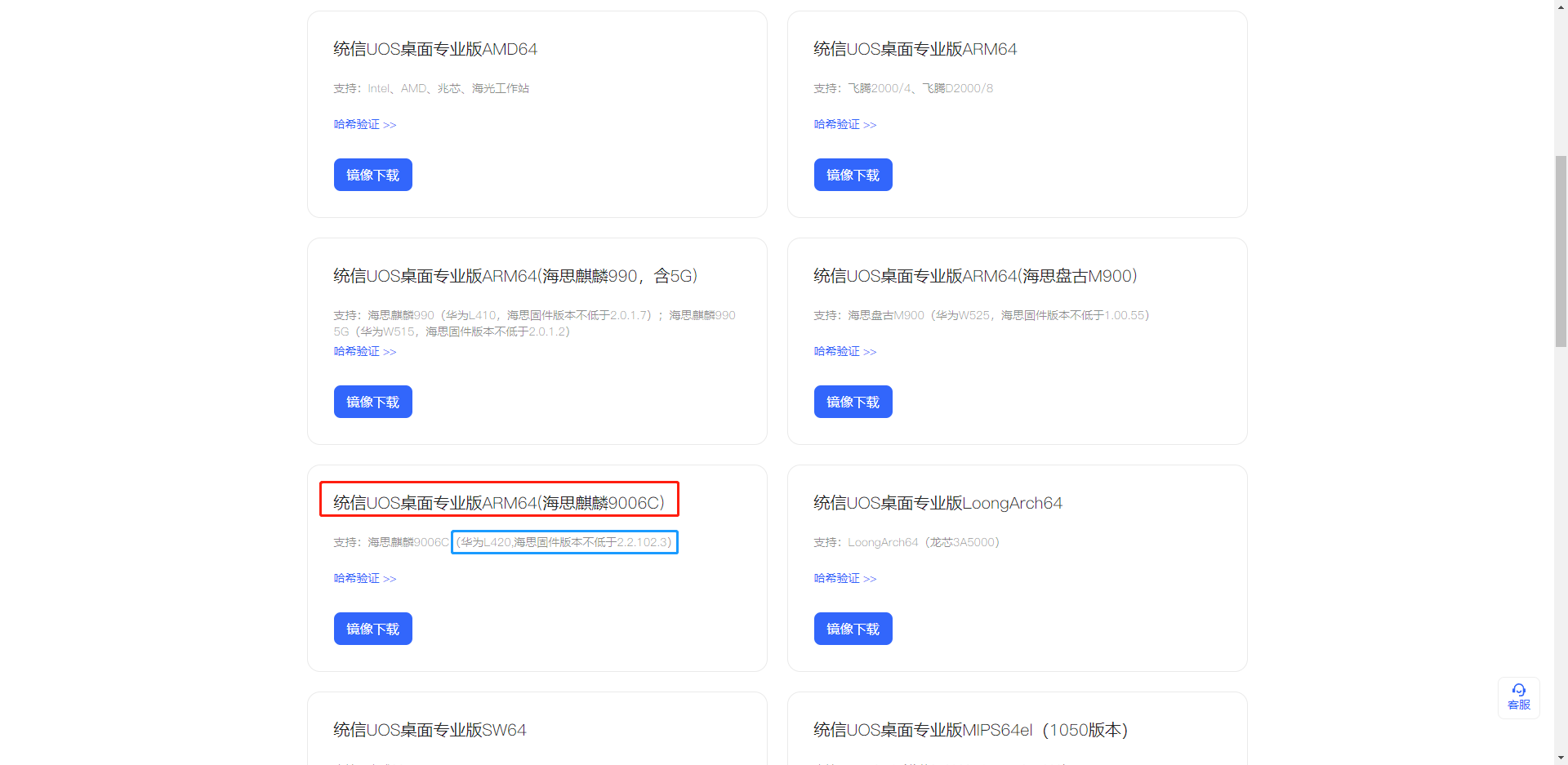Click title 统信UOS桌面专业版SW64

[x=430, y=730]
